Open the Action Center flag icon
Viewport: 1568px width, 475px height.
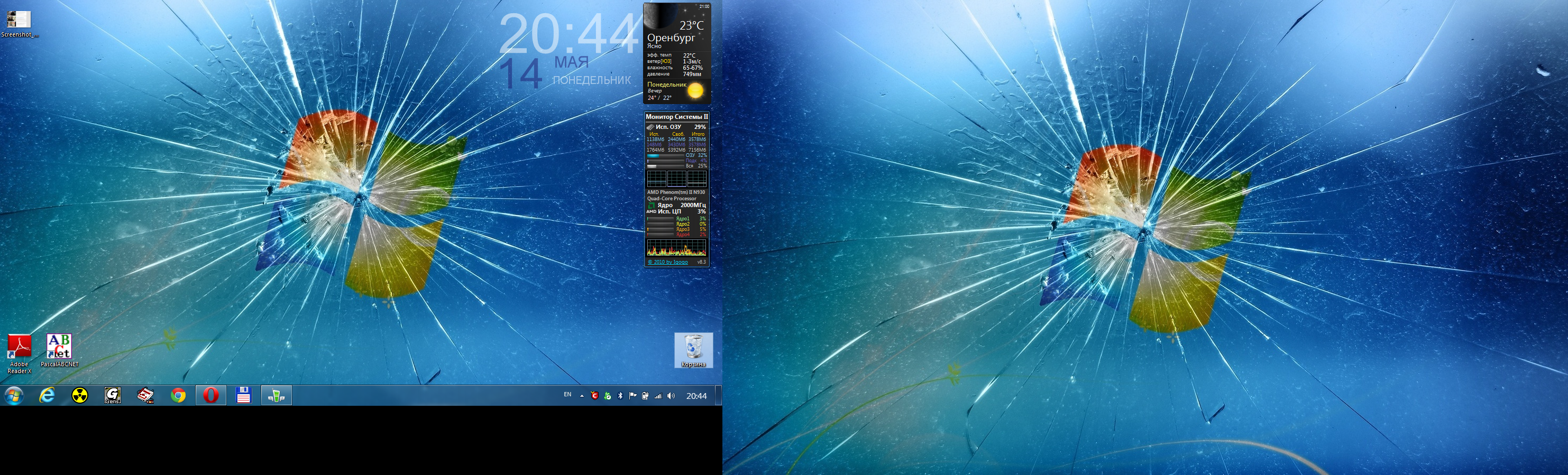[633, 396]
